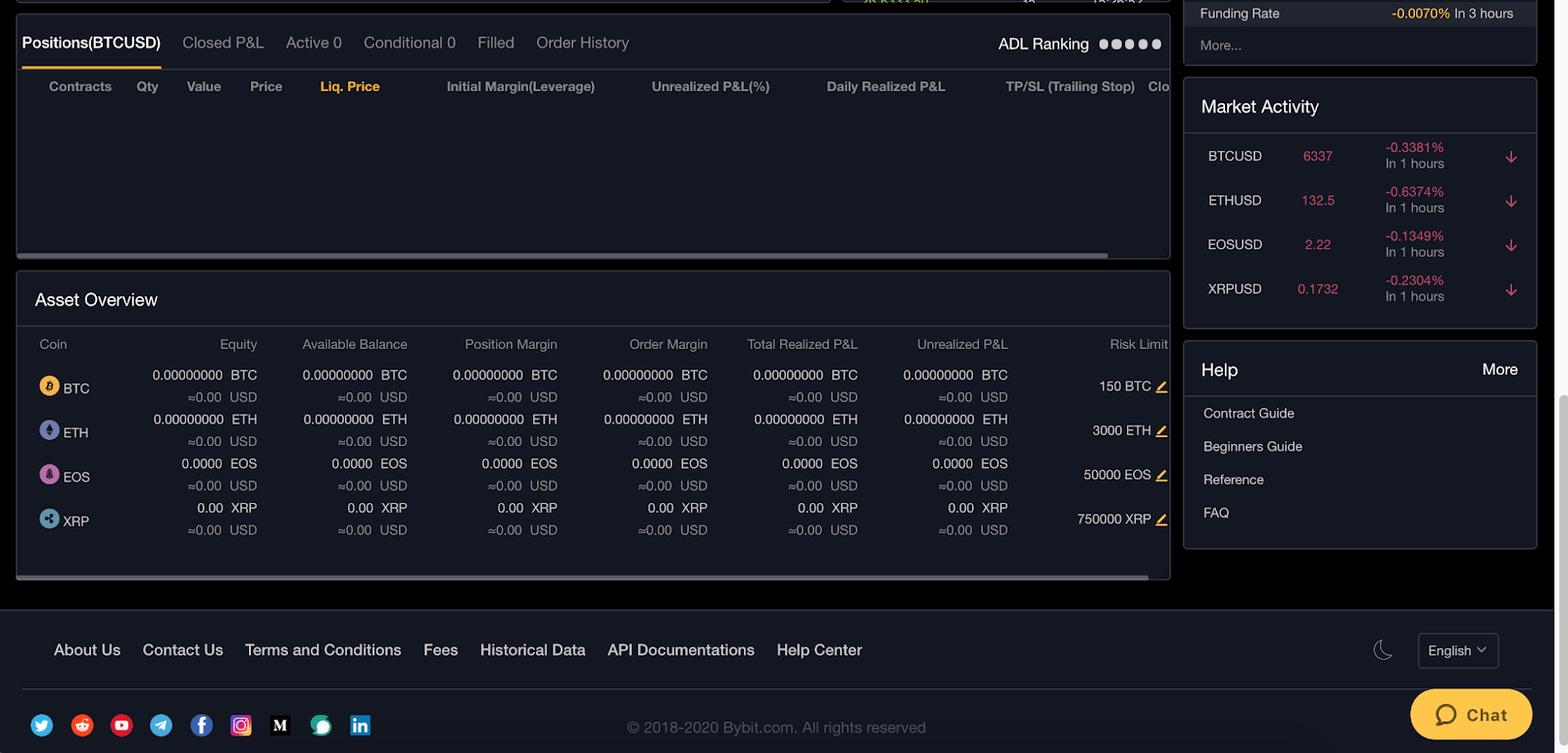Click the 6337 BTCUSD price
Screen dimensions: 1568x753
[x=1318, y=156]
